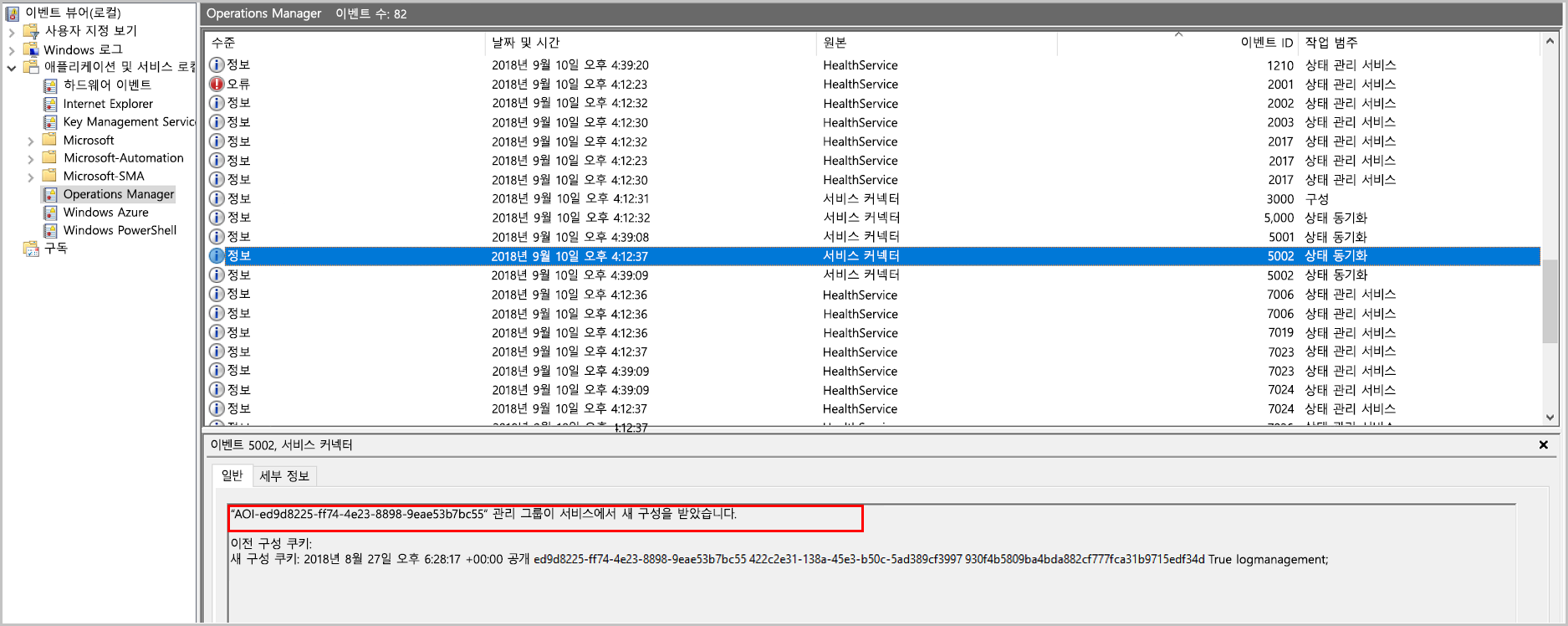Select the 사용자 지정 보기 folder icon
This screenshot has width=1568, height=626.
coord(31,31)
